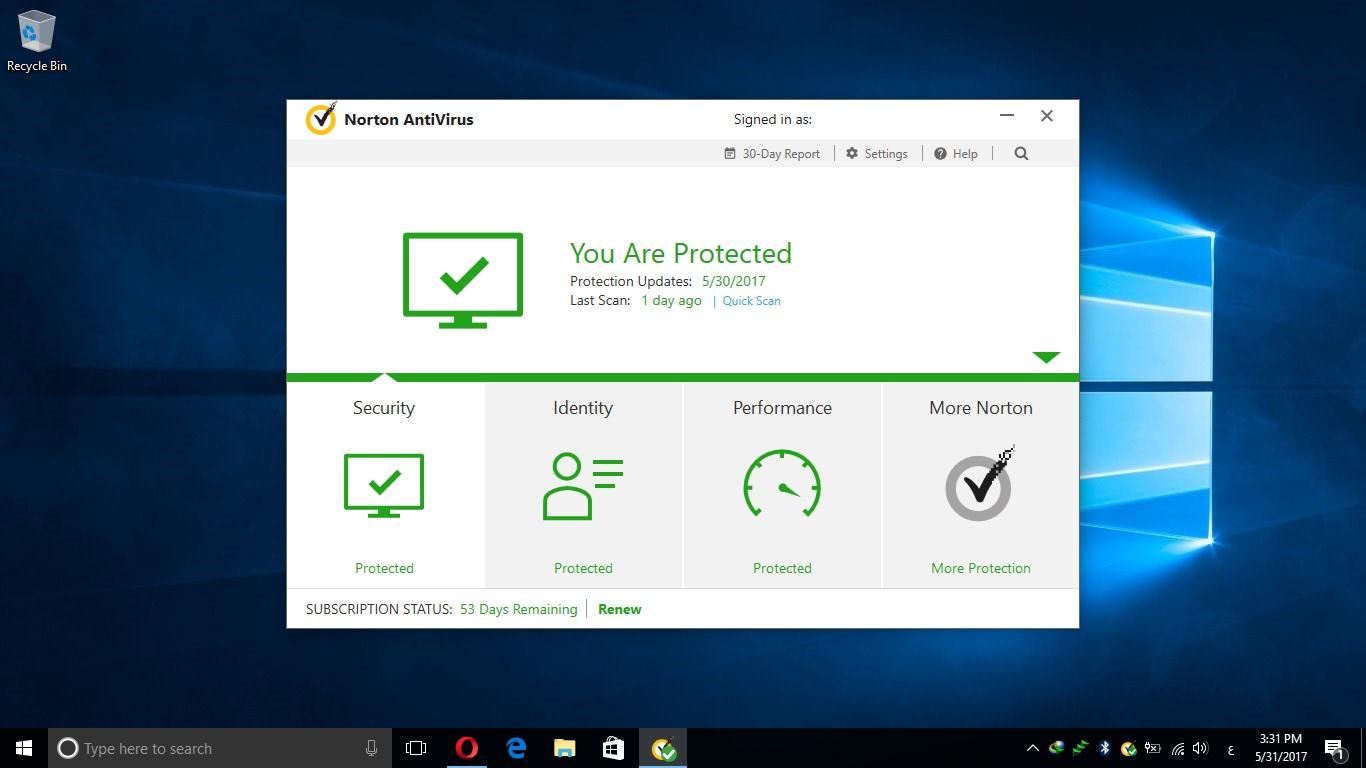The image size is (1366, 768).
Task: Click the Renew link
Action: click(x=620, y=609)
